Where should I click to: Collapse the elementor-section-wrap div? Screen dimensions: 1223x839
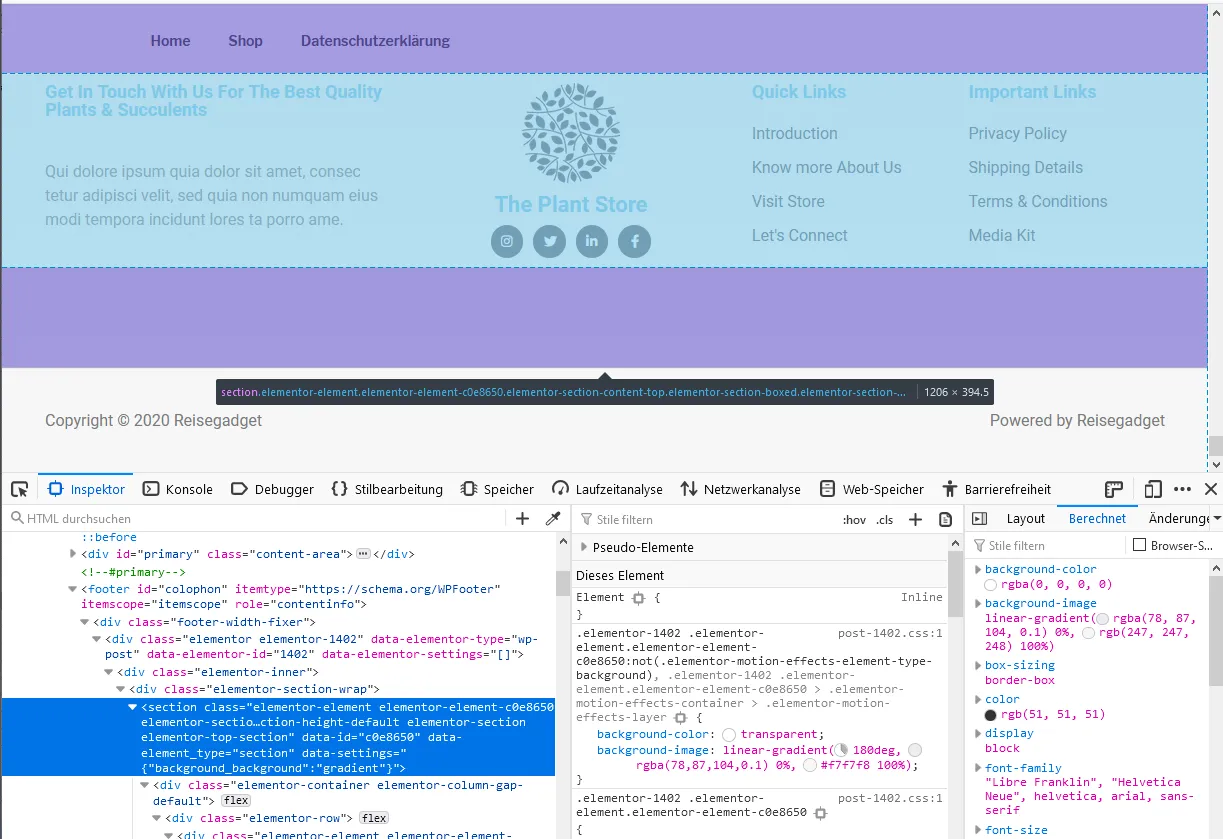click(x=120, y=689)
